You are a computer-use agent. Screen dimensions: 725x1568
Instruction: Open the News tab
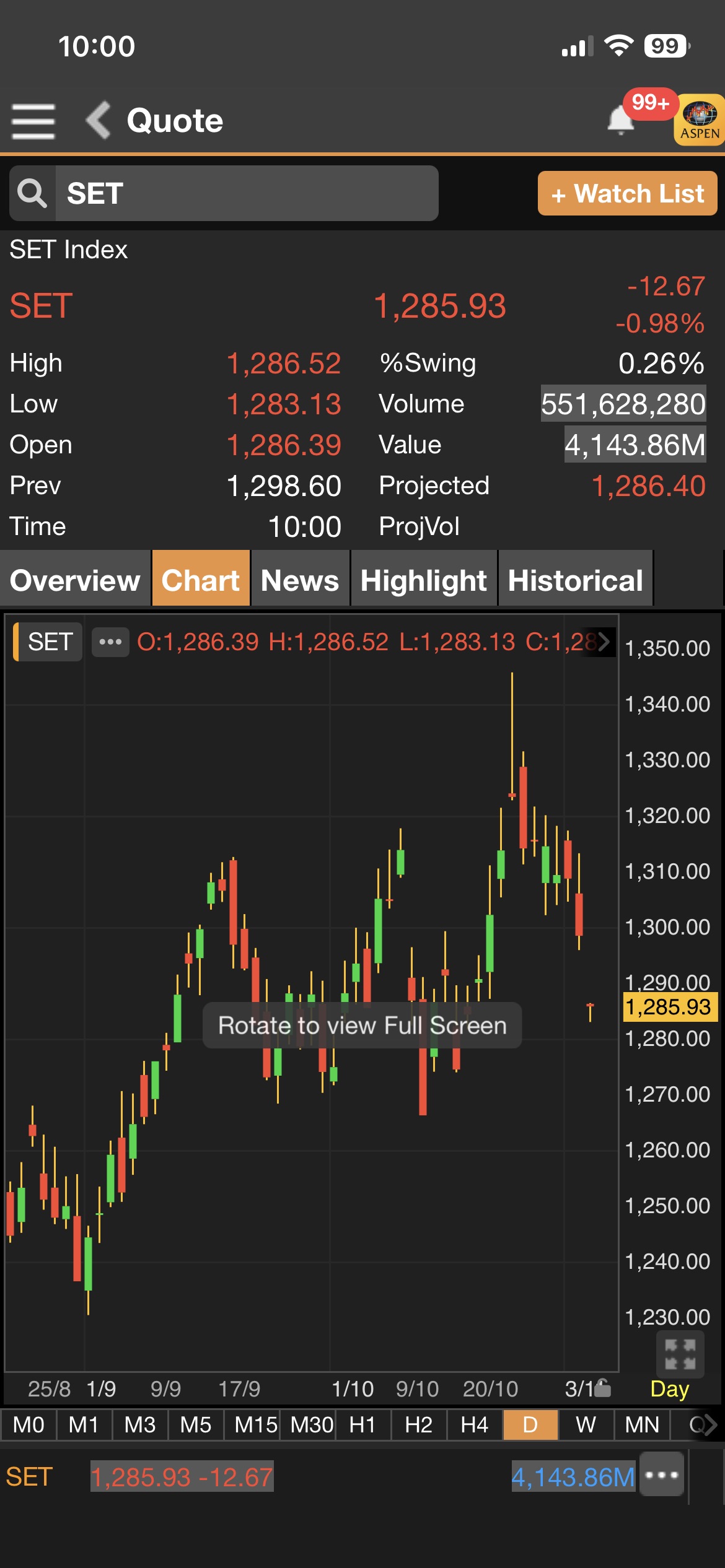click(300, 580)
